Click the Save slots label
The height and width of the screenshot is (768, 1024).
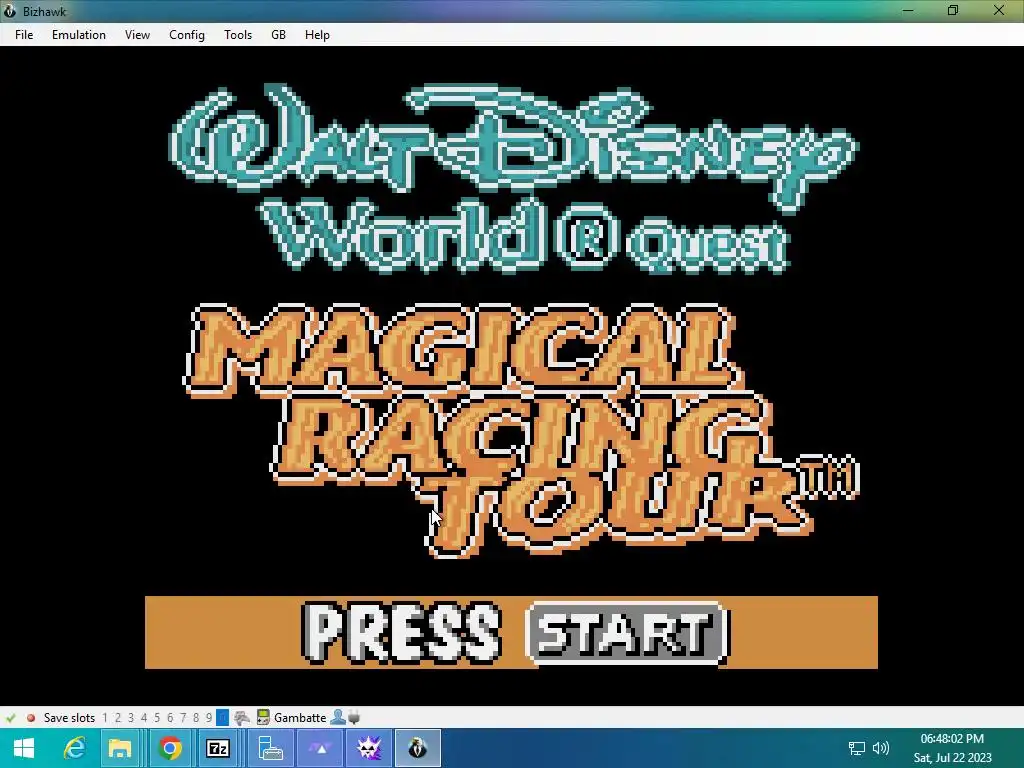(69, 718)
